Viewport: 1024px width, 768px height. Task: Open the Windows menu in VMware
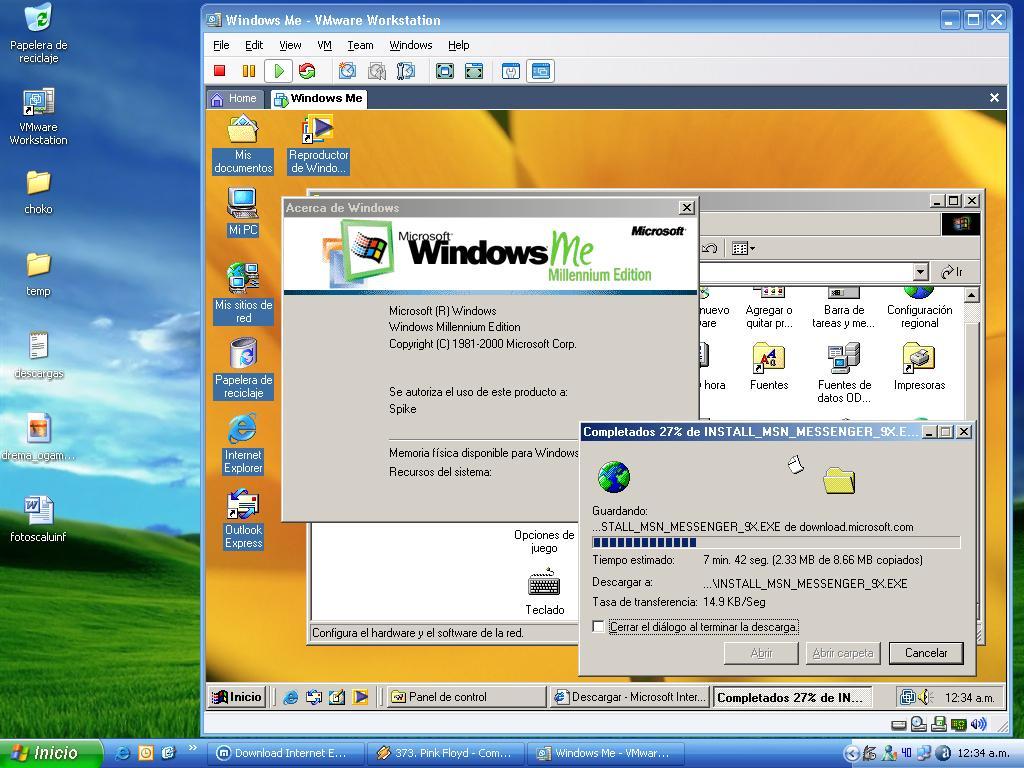[x=411, y=45]
